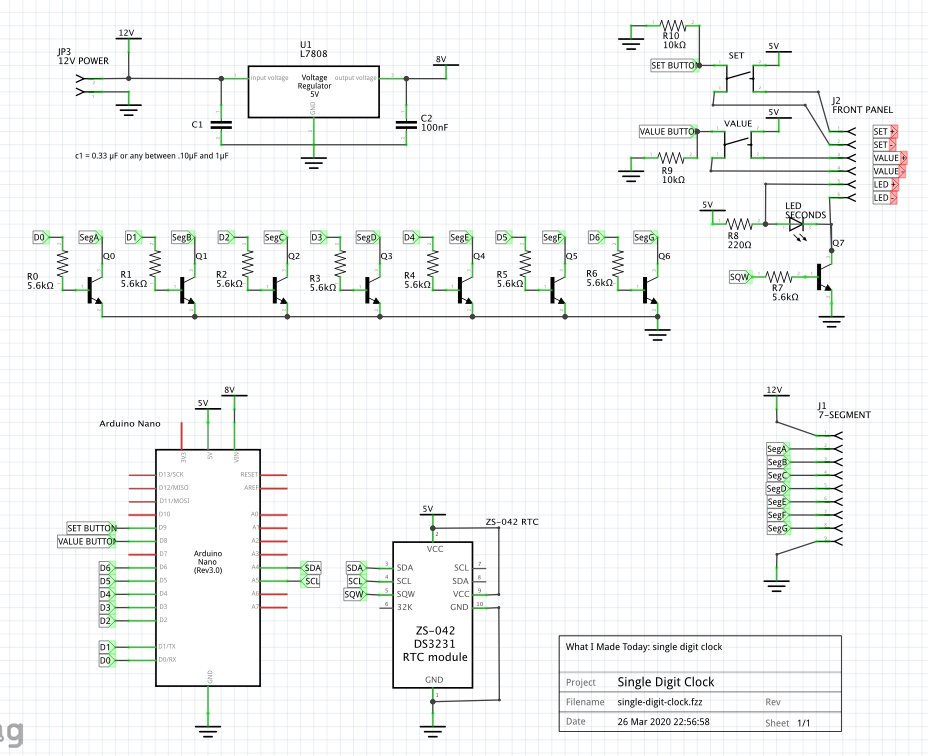Select the JP3 12V POWER connector
Viewport: 928px width, 756px height.
point(83,90)
